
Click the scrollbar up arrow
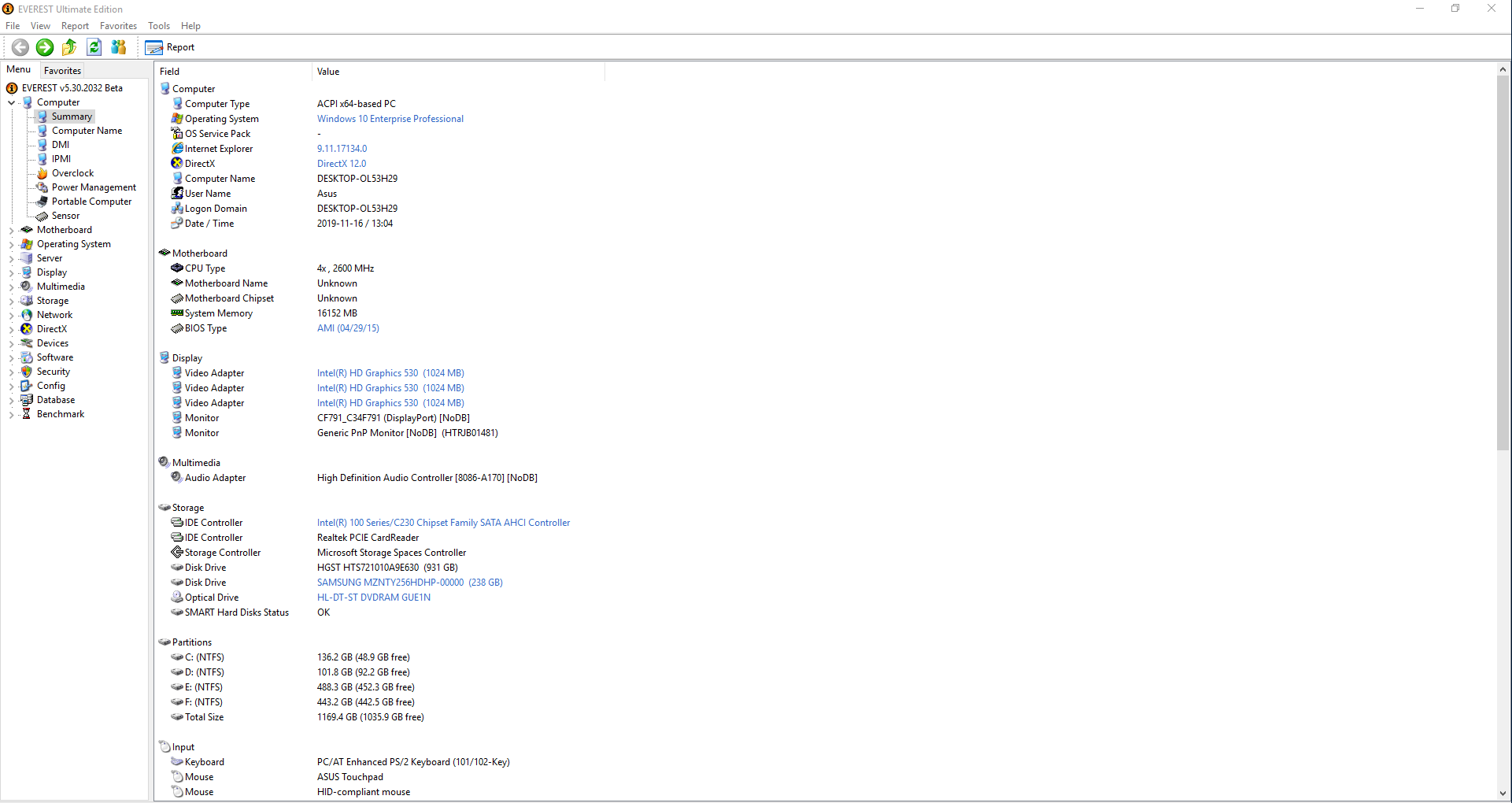1503,69
